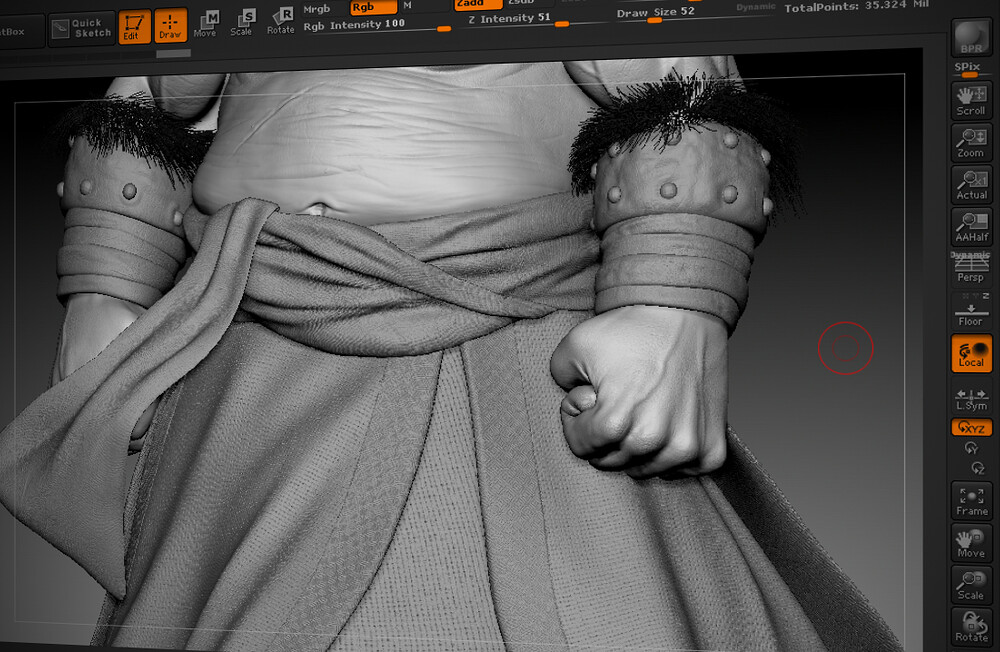Activate the Draw mode button
The height and width of the screenshot is (652, 1000).
pyautogui.click(x=170, y=26)
